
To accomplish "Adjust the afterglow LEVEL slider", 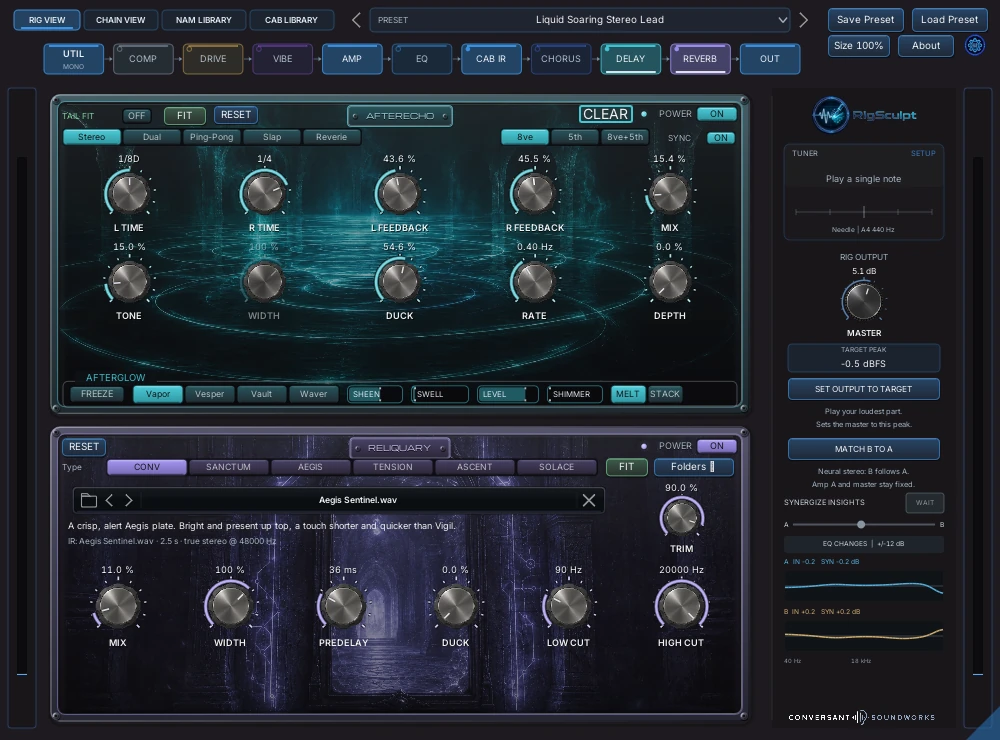I will (x=508, y=394).
